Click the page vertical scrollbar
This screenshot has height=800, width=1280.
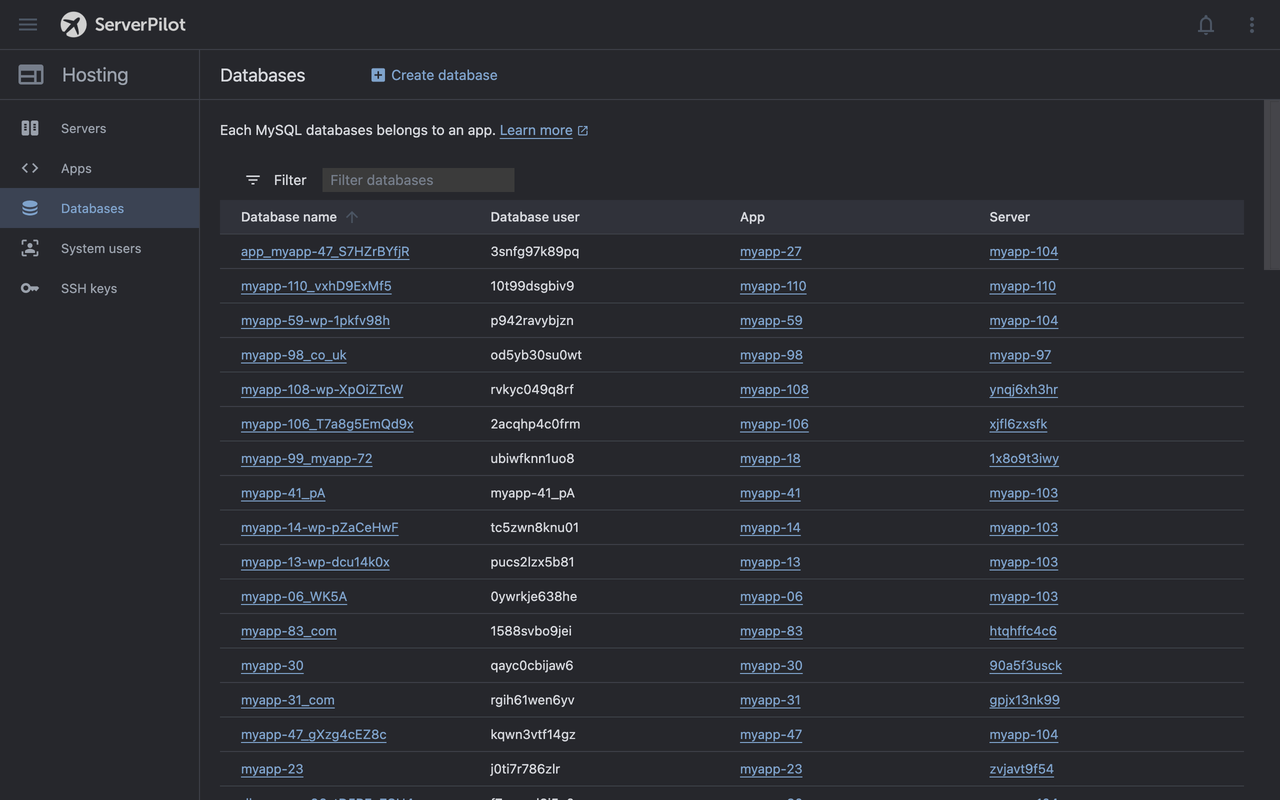pos(1272,185)
